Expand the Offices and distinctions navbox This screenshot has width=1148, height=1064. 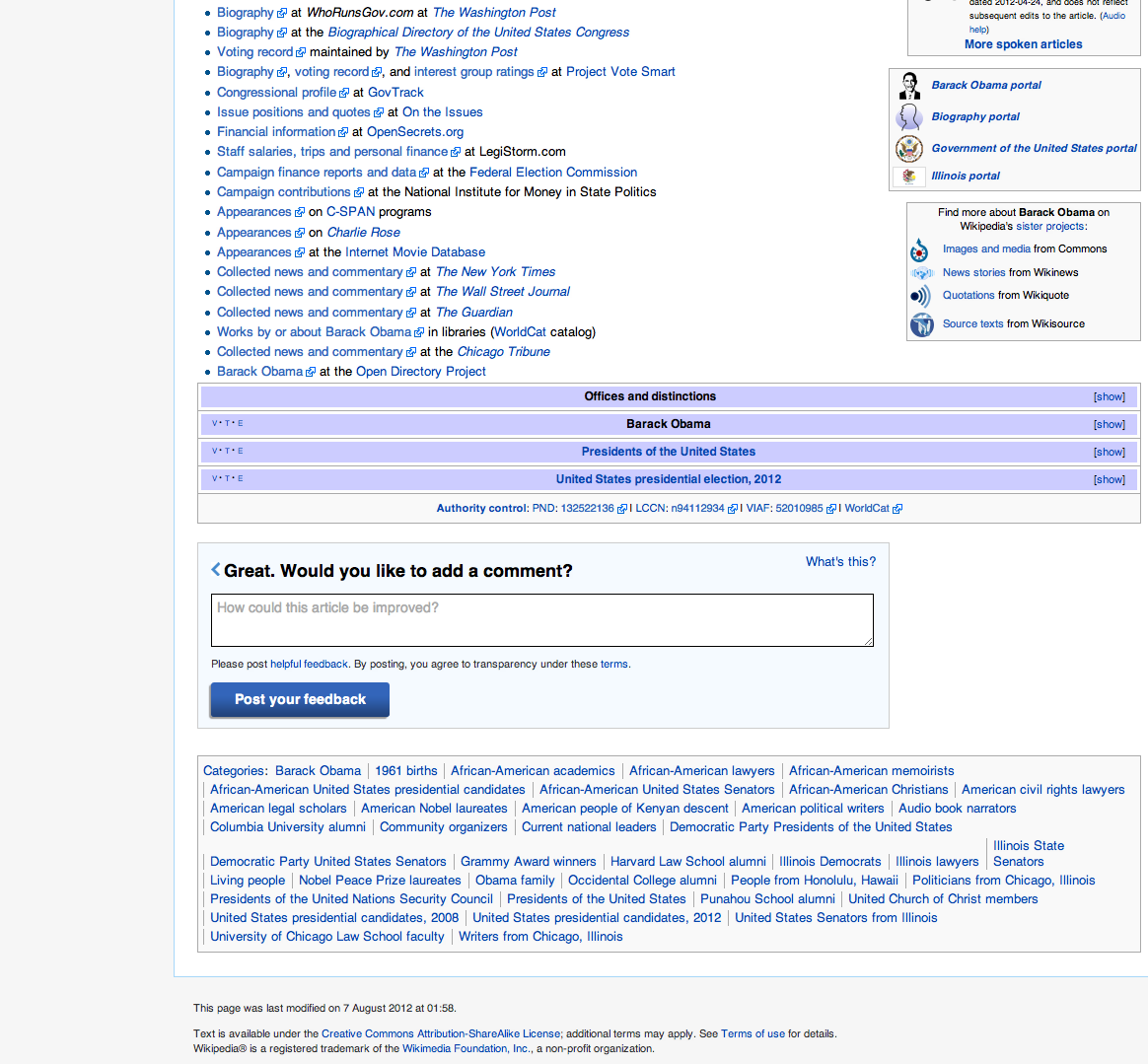[1110, 396]
